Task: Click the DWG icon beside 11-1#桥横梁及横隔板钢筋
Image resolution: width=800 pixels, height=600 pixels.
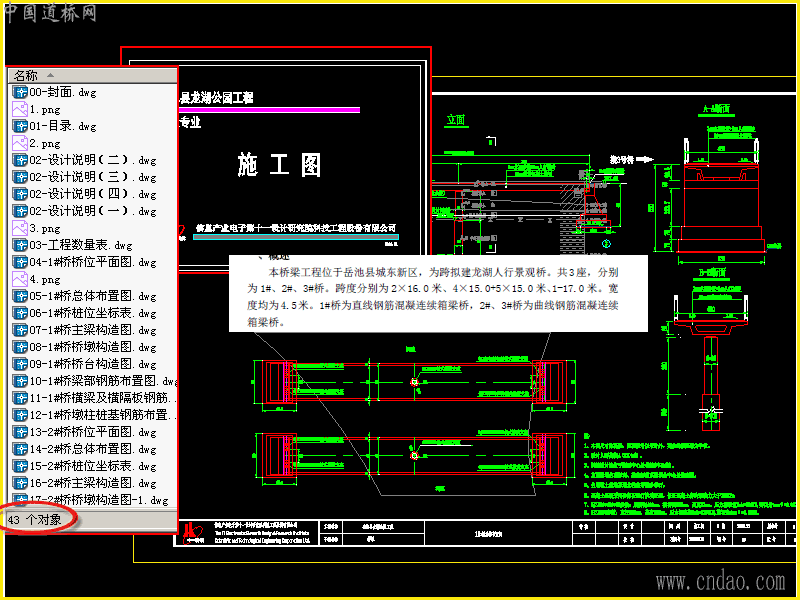Action: point(20,398)
